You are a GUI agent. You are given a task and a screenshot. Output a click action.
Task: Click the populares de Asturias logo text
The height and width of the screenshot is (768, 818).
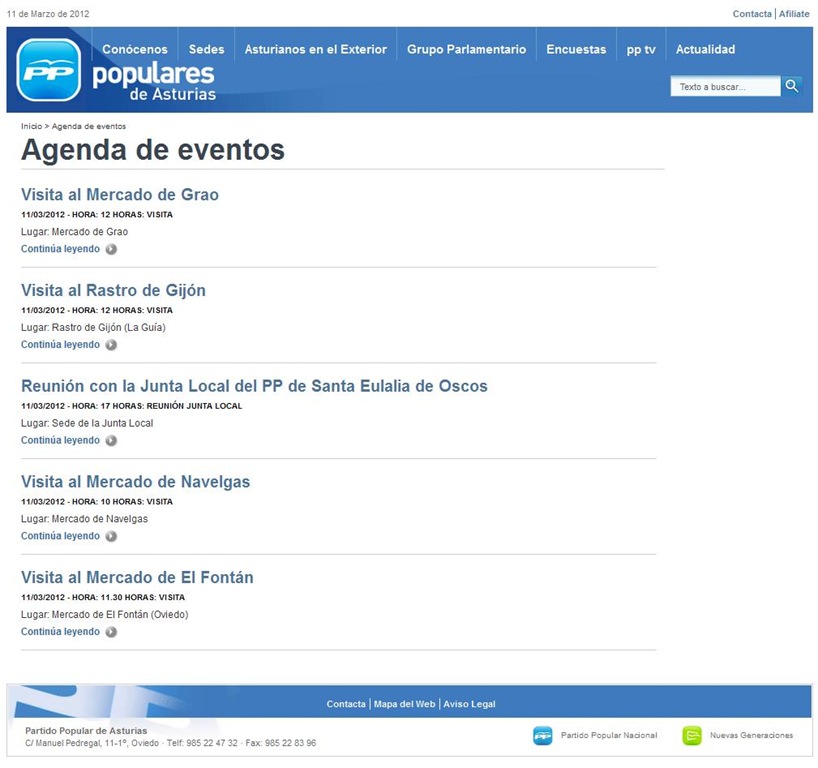pyautogui.click(x=154, y=82)
